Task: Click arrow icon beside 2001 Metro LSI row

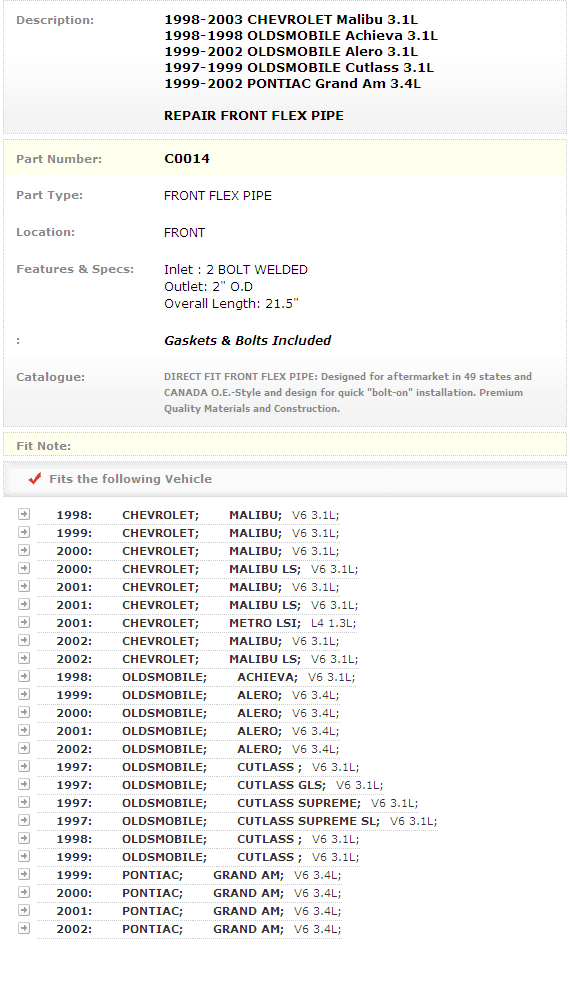Action: [24, 622]
